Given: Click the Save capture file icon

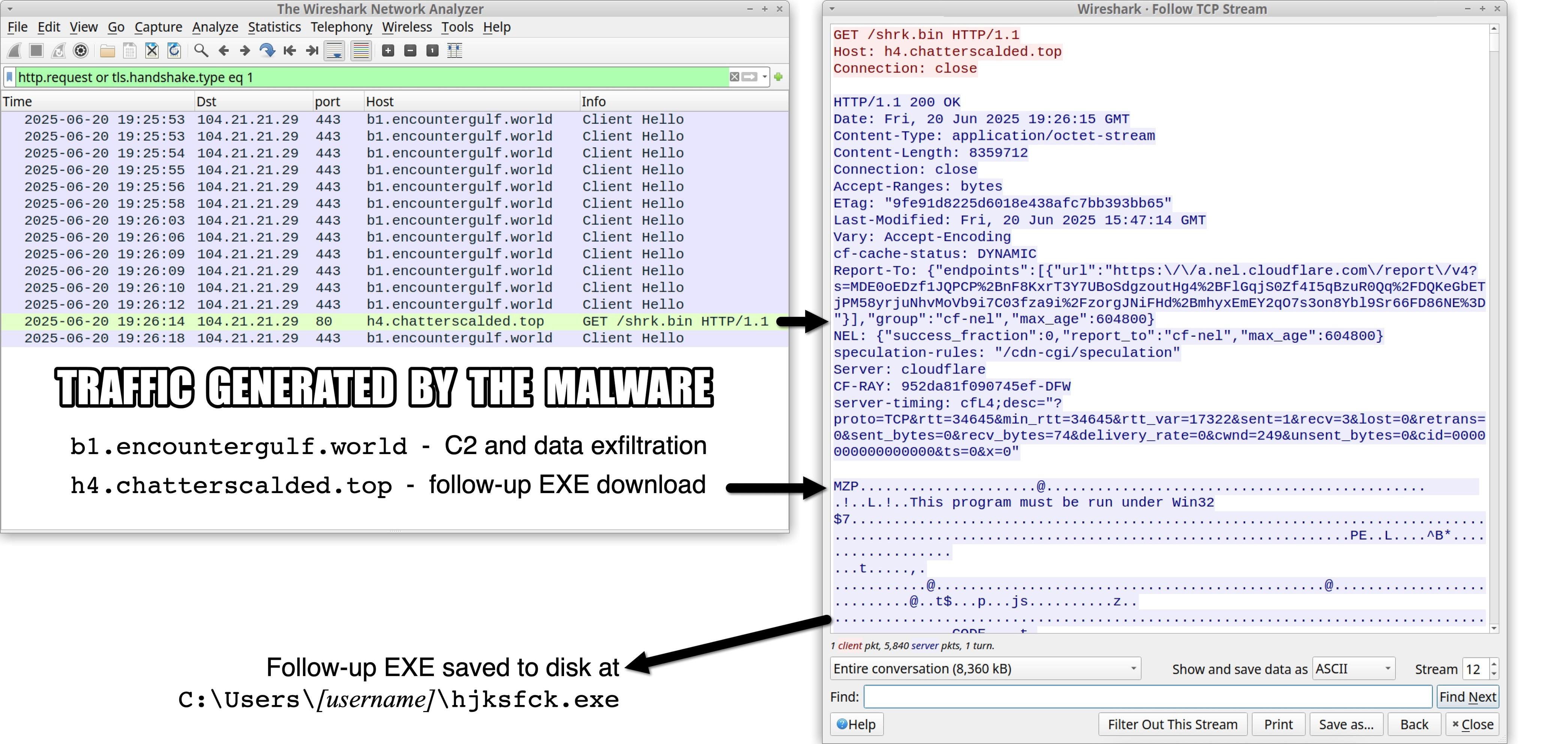Looking at the screenshot, I should coord(130,51).
